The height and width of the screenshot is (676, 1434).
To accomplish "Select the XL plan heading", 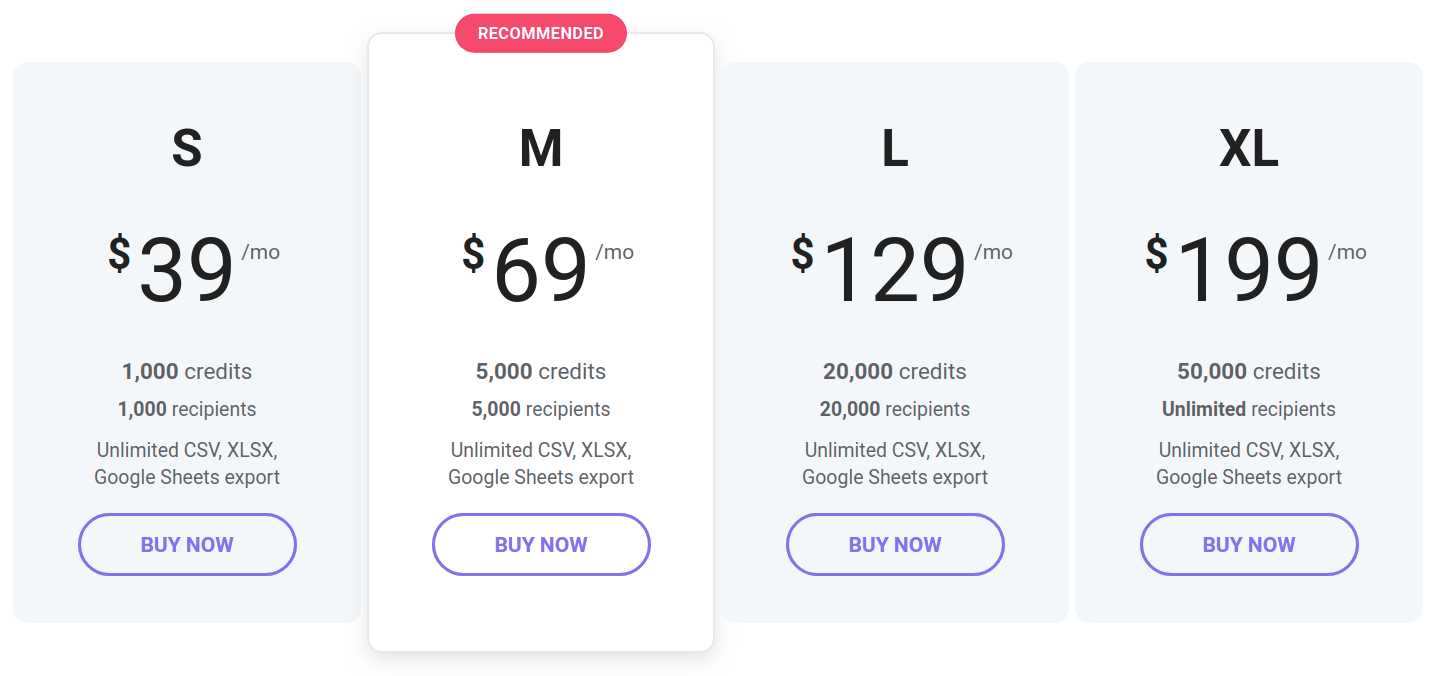I will tap(1249, 148).
